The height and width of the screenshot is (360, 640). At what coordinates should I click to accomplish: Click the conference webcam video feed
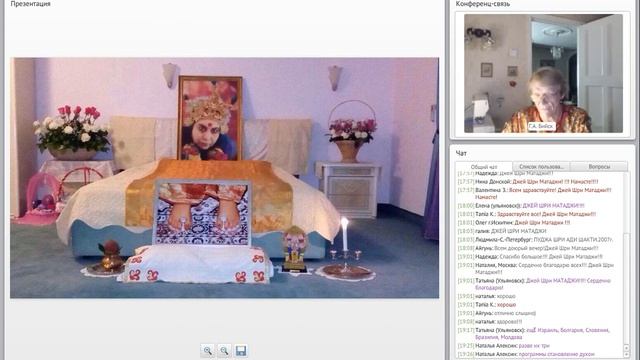click(543, 73)
